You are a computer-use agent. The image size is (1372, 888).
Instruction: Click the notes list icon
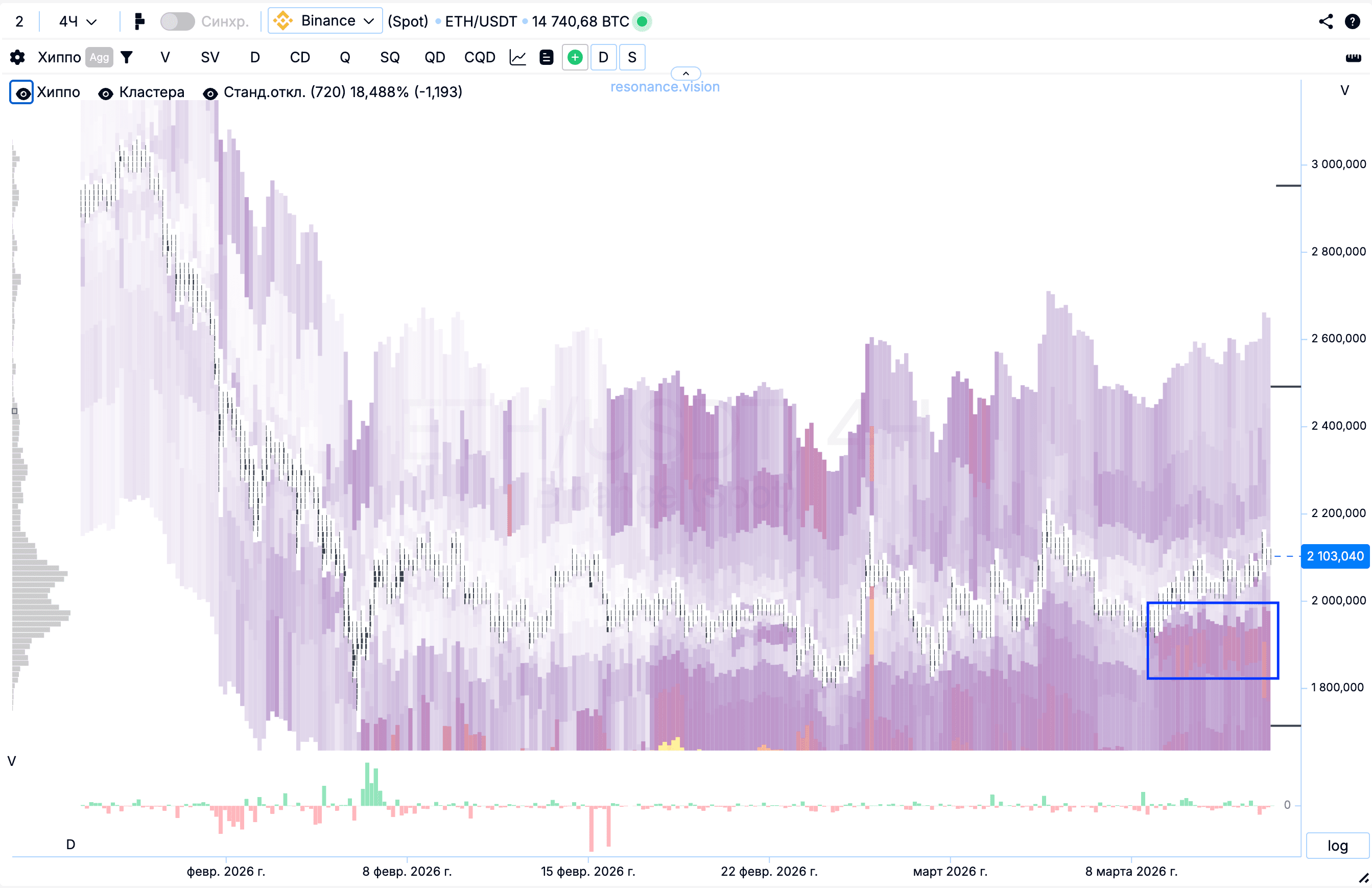[546, 57]
